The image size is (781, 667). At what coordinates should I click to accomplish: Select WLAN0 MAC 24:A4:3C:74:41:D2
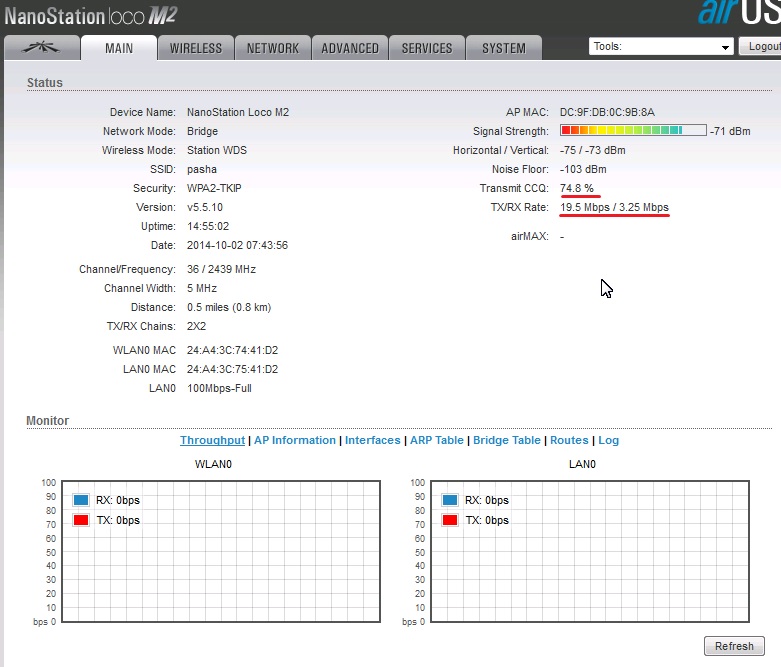[233, 350]
